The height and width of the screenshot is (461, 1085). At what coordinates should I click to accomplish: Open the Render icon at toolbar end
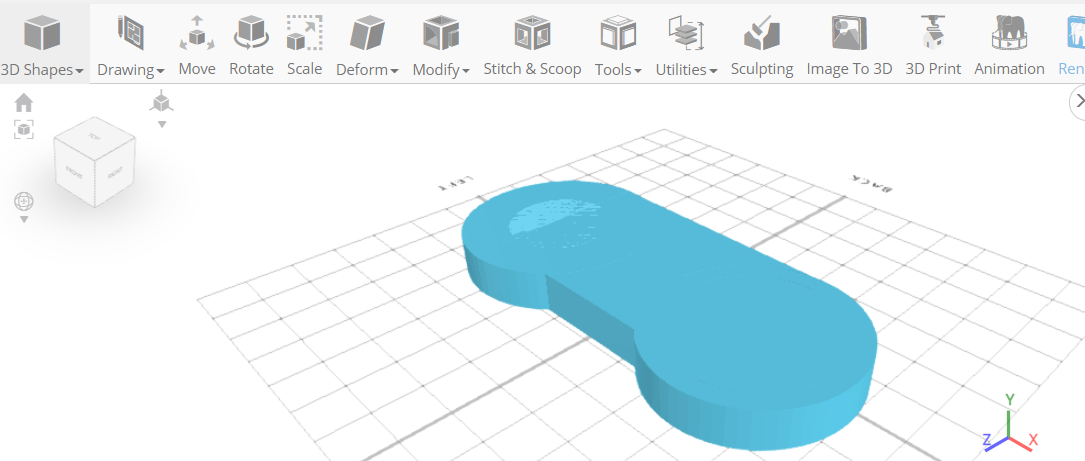click(x=1076, y=33)
